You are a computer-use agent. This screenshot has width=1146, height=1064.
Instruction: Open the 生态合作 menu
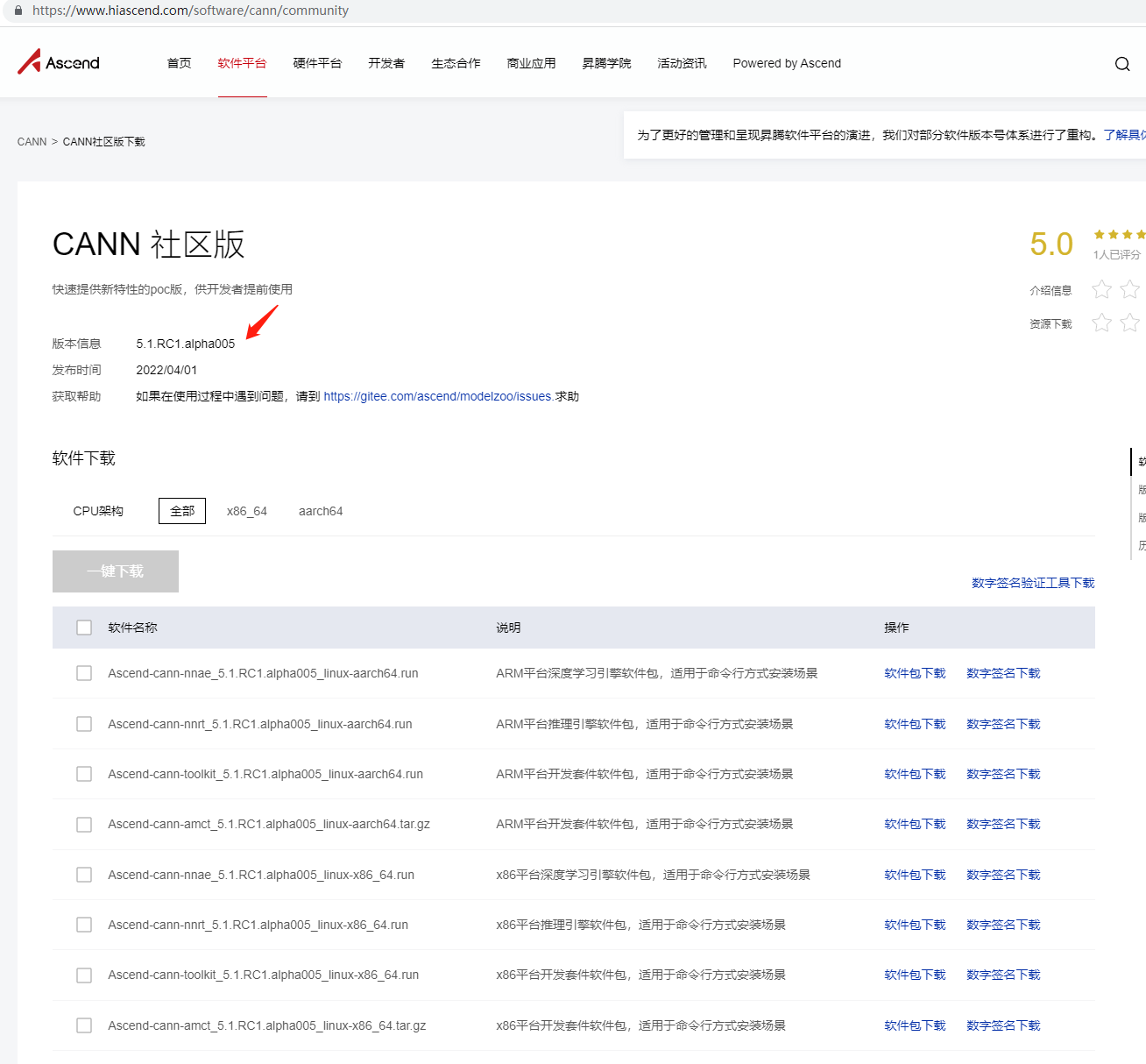click(456, 63)
